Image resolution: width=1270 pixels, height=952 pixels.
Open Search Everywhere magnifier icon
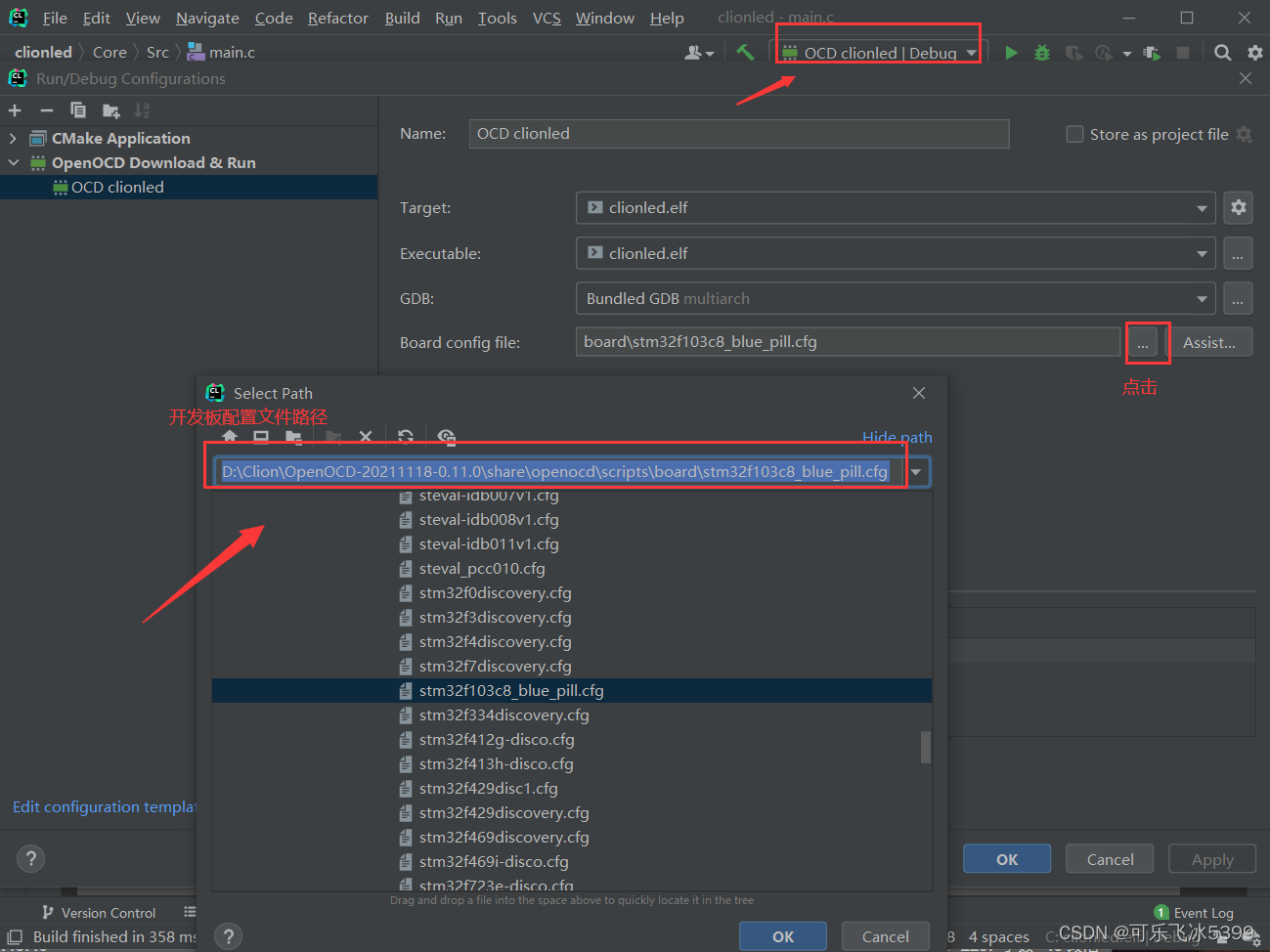1222,53
